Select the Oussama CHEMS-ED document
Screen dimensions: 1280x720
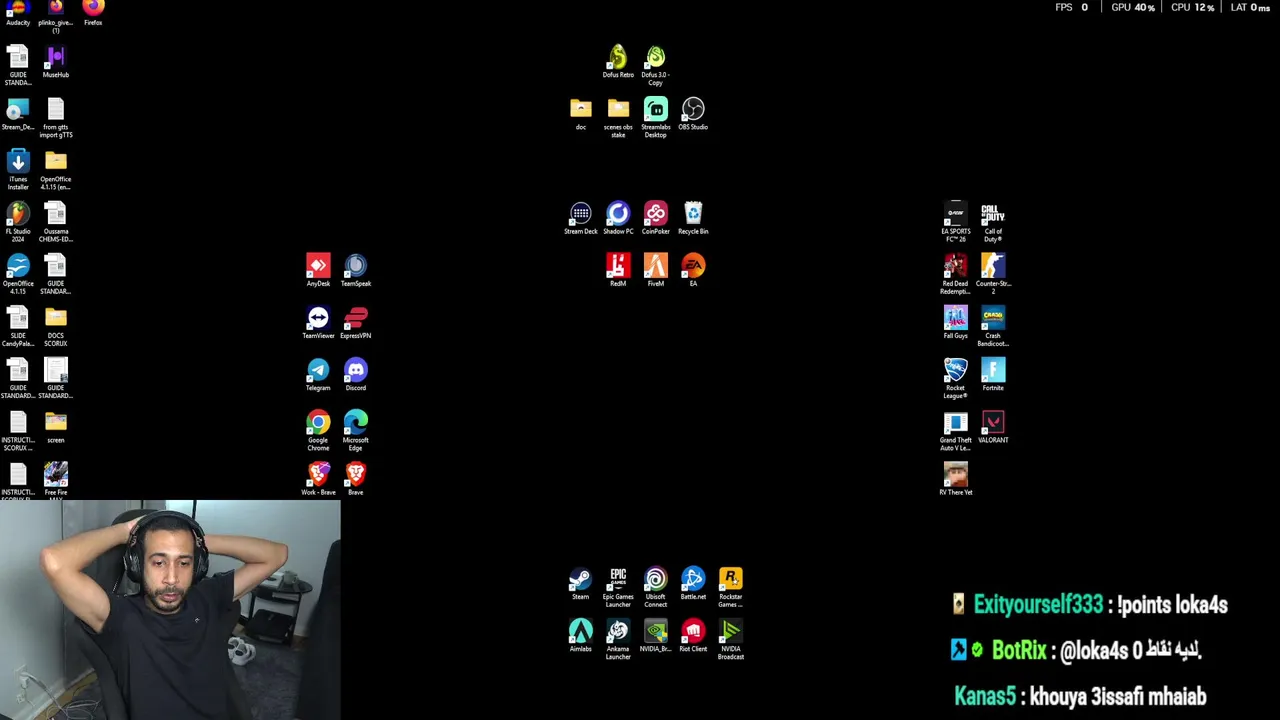click(56, 222)
